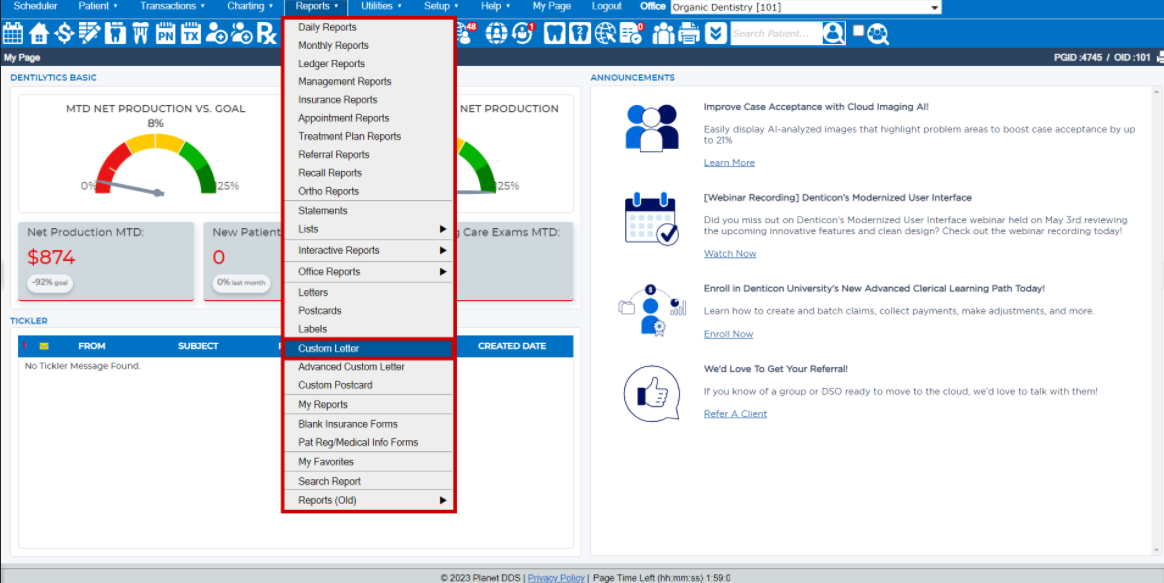
Task: Click the circular arrows person icon with badge 1
Action: 523,33
